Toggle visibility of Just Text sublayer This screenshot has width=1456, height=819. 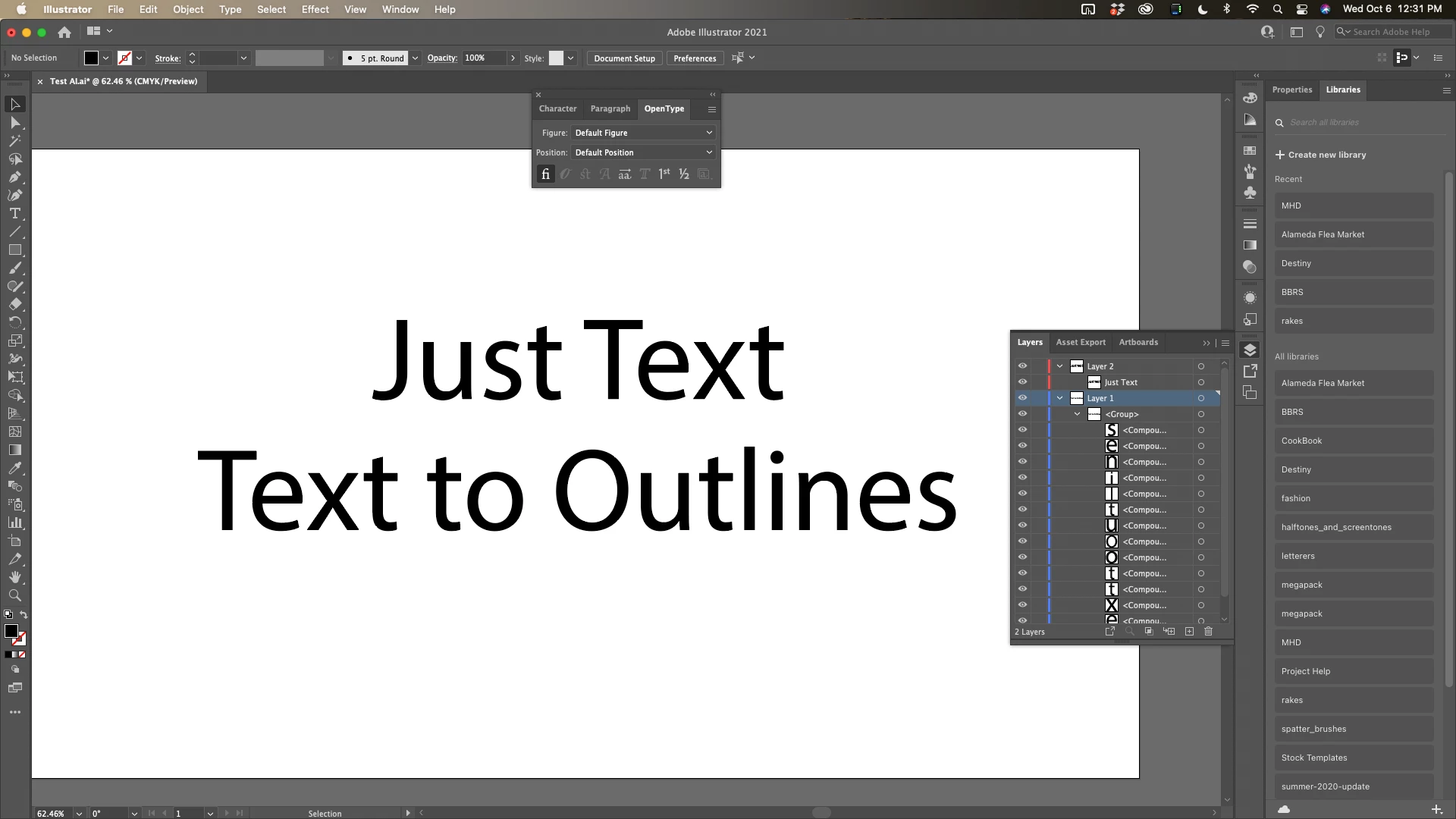1022,382
